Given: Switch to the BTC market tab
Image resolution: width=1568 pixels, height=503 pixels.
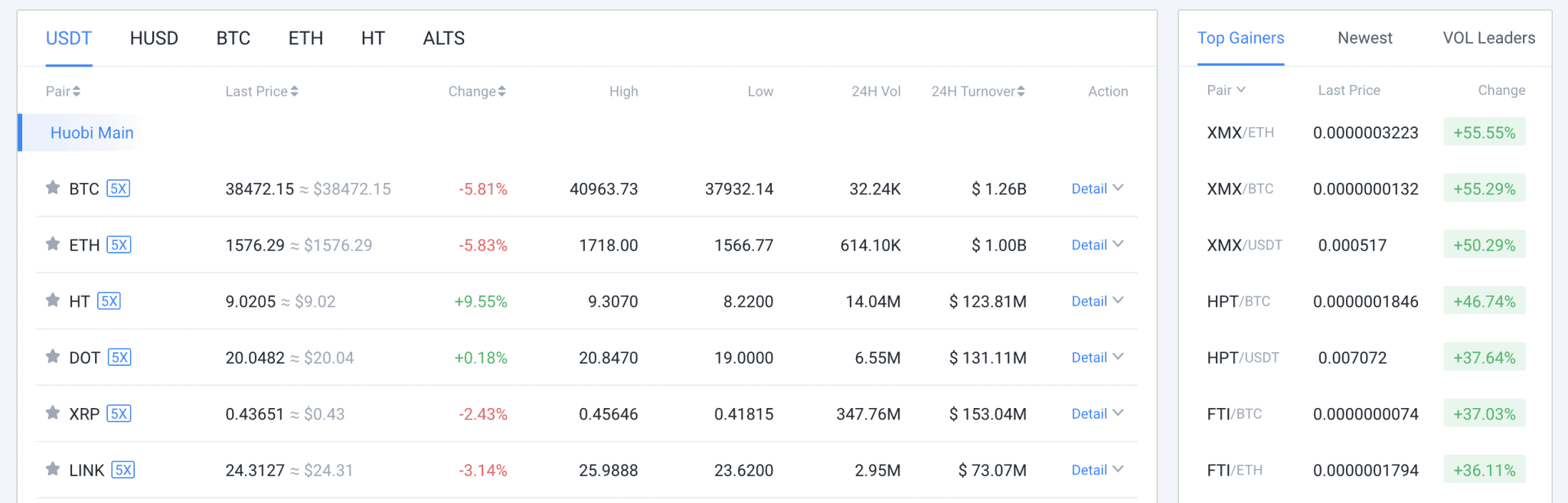Looking at the screenshot, I should [234, 38].
